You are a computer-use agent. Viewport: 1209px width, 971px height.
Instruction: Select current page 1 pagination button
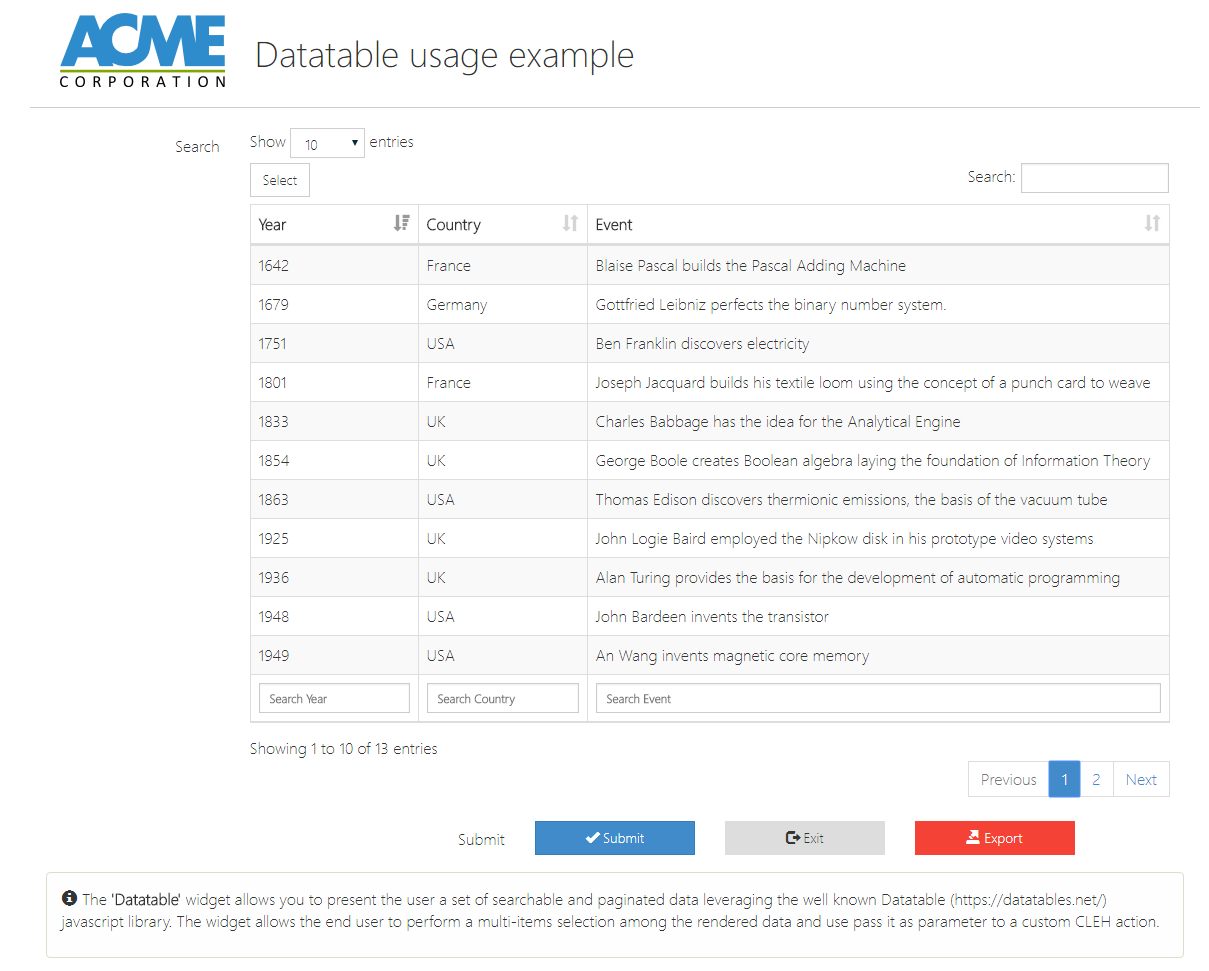pos(1064,780)
